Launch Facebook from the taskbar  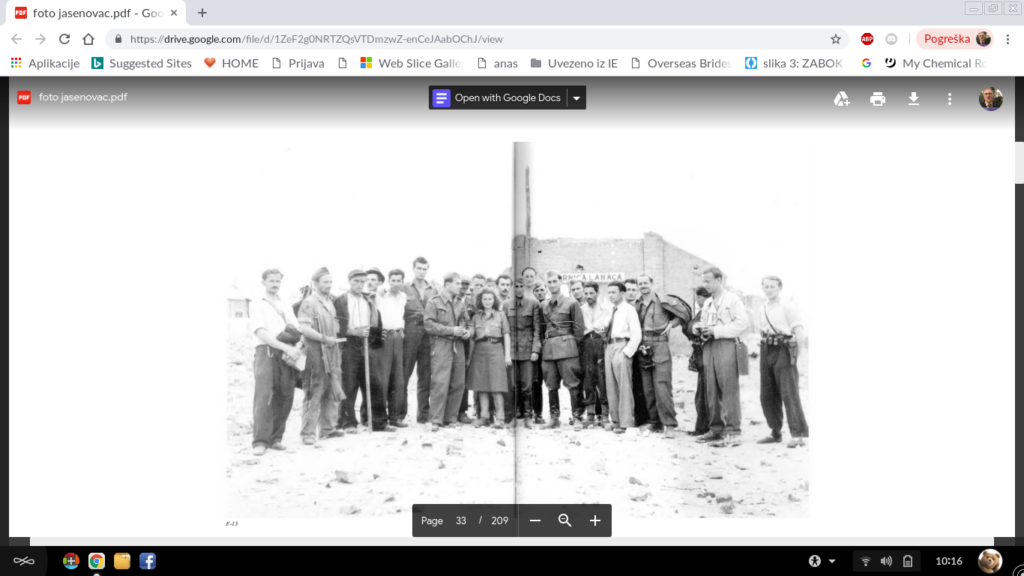(147, 561)
